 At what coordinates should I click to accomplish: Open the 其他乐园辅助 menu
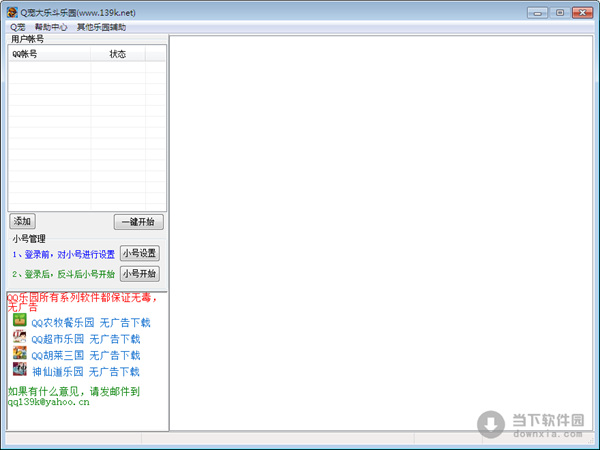(x=101, y=27)
